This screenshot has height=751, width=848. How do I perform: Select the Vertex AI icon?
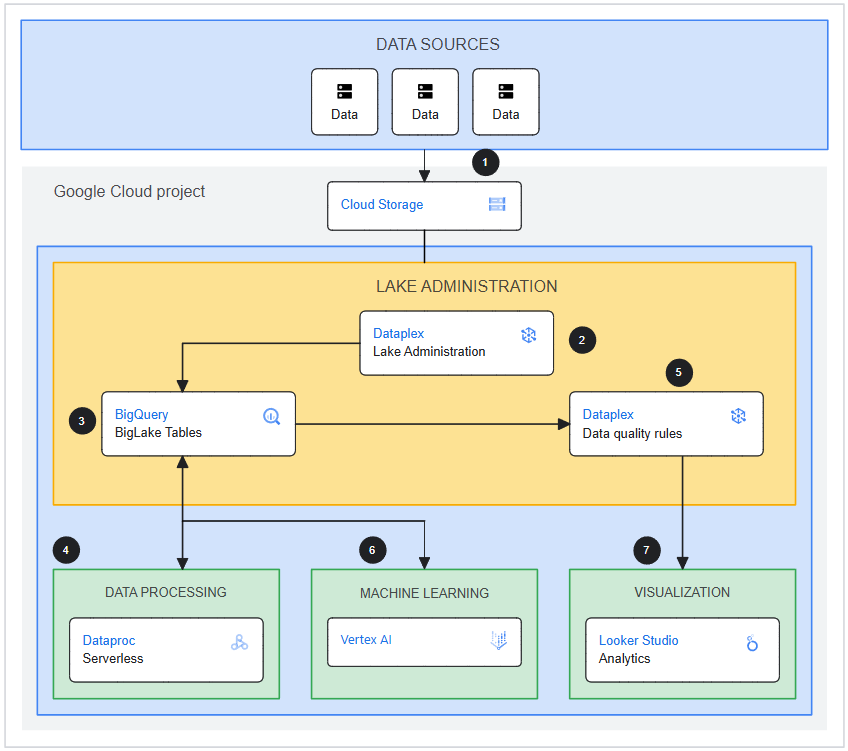[498, 641]
